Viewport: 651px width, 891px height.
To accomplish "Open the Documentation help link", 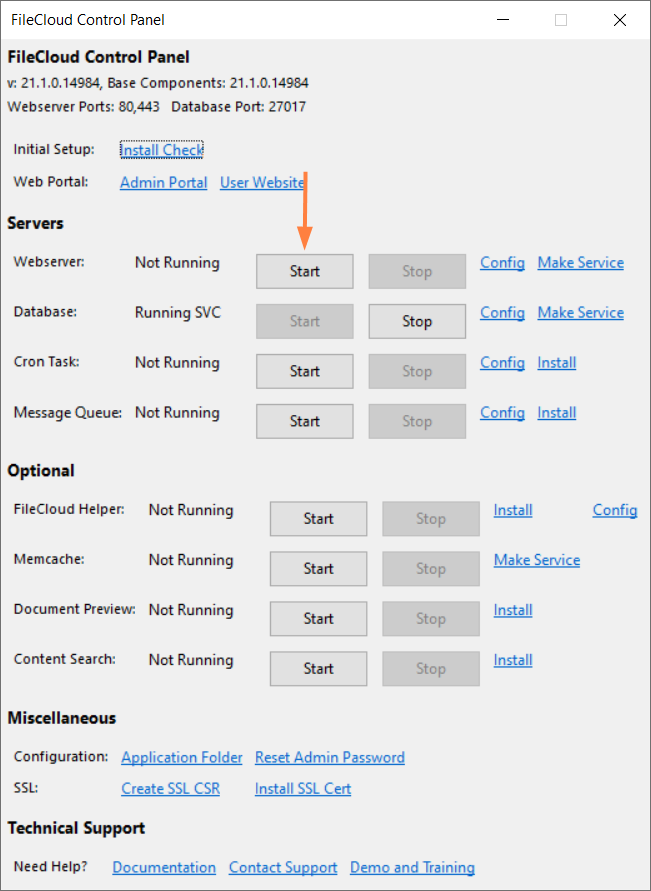I will [x=164, y=867].
